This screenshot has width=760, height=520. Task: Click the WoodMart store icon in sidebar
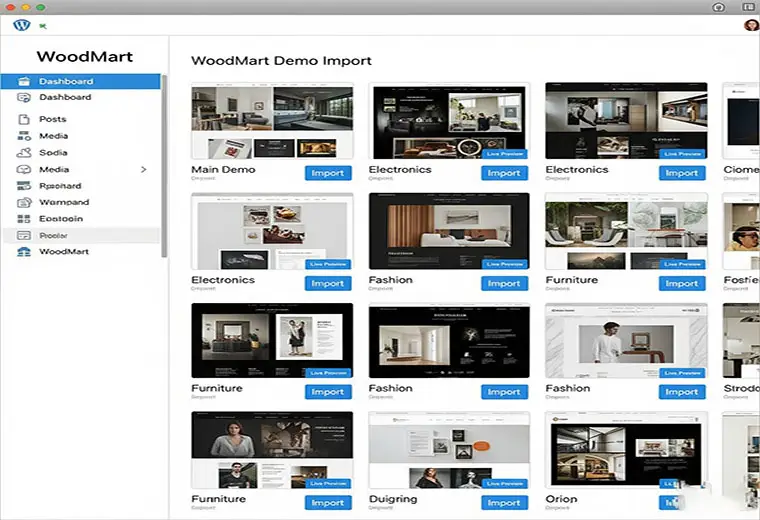coord(24,252)
